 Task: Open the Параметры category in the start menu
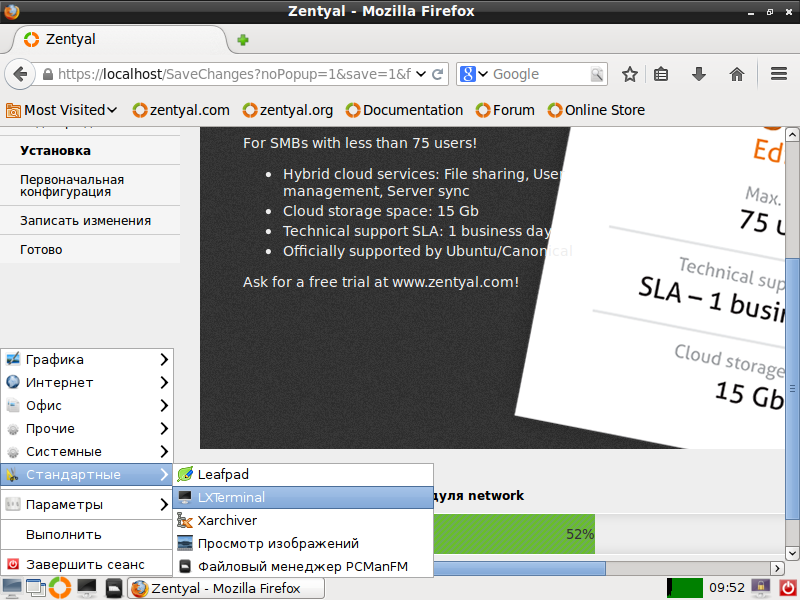pyautogui.click(x=87, y=505)
